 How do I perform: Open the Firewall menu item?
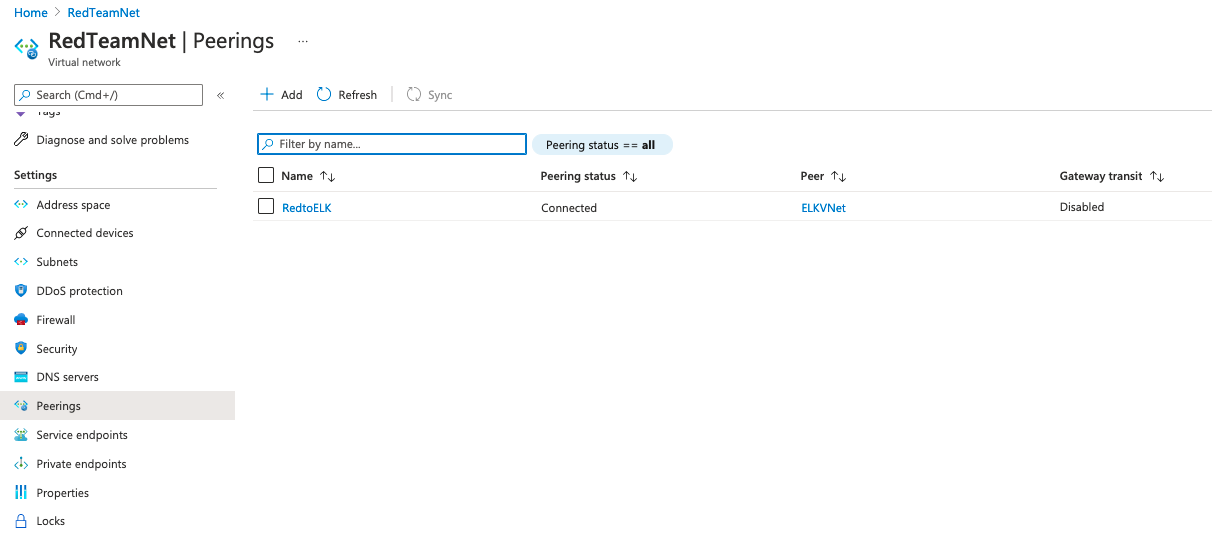[x=56, y=320]
